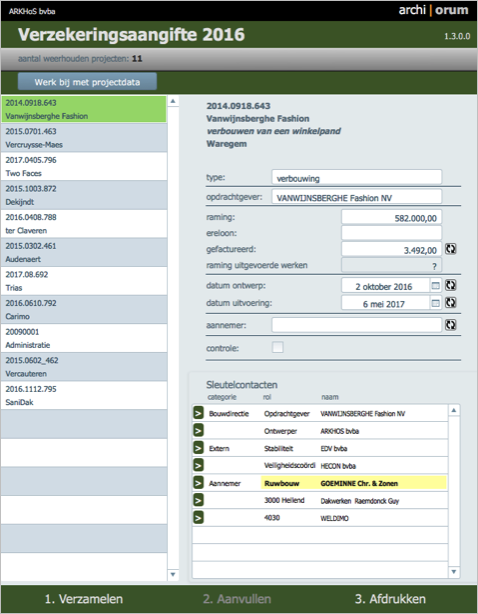The width and height of the screenshot is (478, 614).
Task: Select project 20090001 Administratie
Action: (84, 338)
